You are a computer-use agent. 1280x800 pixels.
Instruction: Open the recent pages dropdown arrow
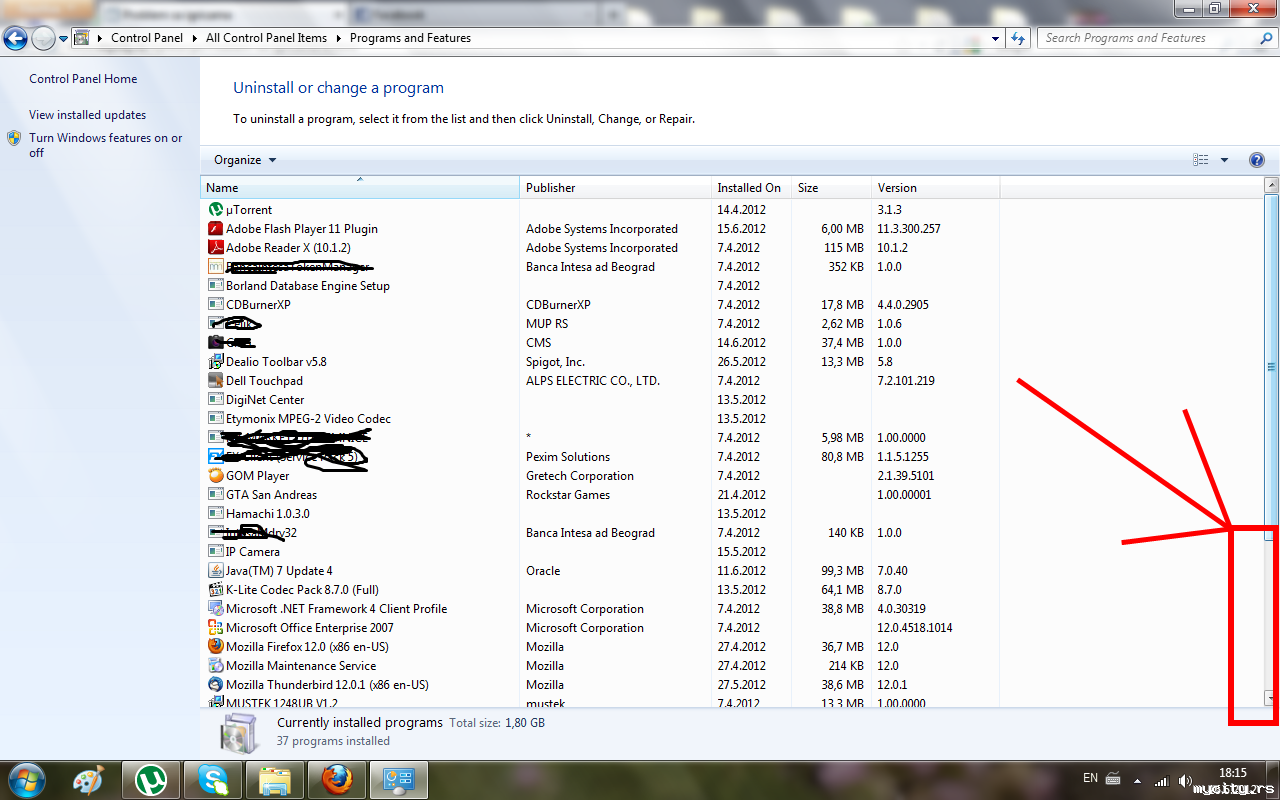[63, 39]
